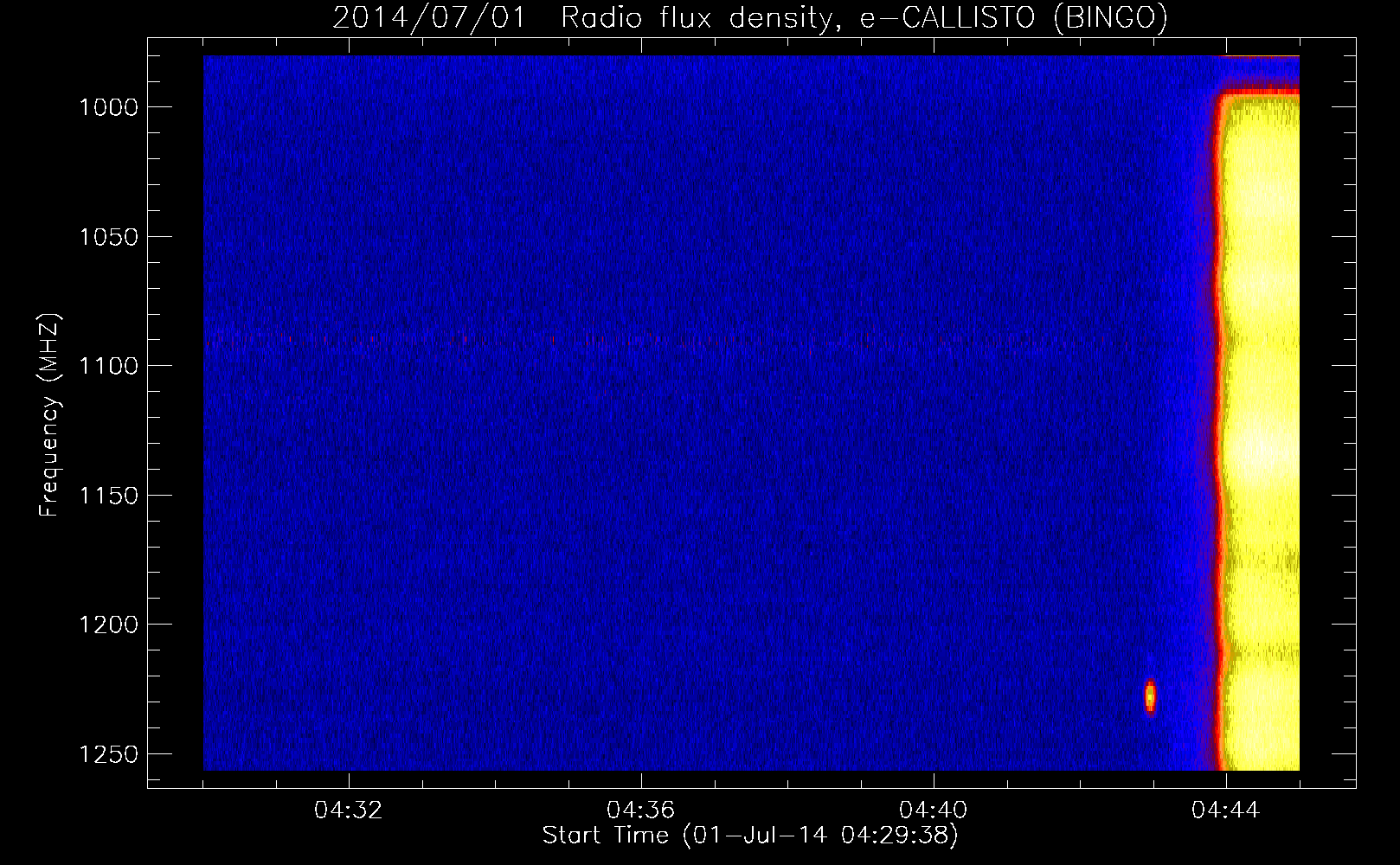This screenshot has height=865, width=1400.
Task: Click the 1050 frequency tick label
Action: tap(109, 237)
